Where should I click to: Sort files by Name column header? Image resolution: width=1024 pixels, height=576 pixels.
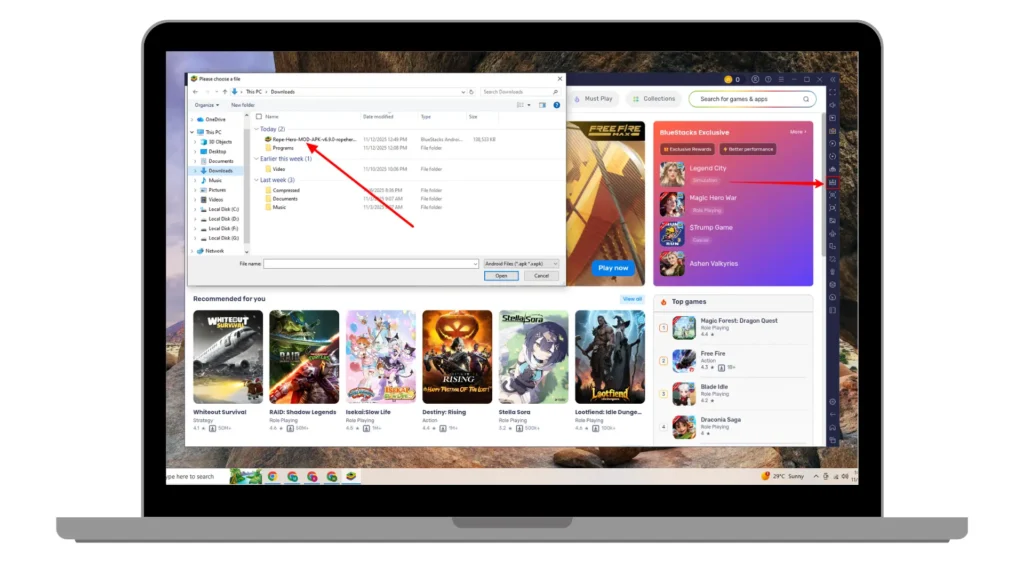point(272,116)
